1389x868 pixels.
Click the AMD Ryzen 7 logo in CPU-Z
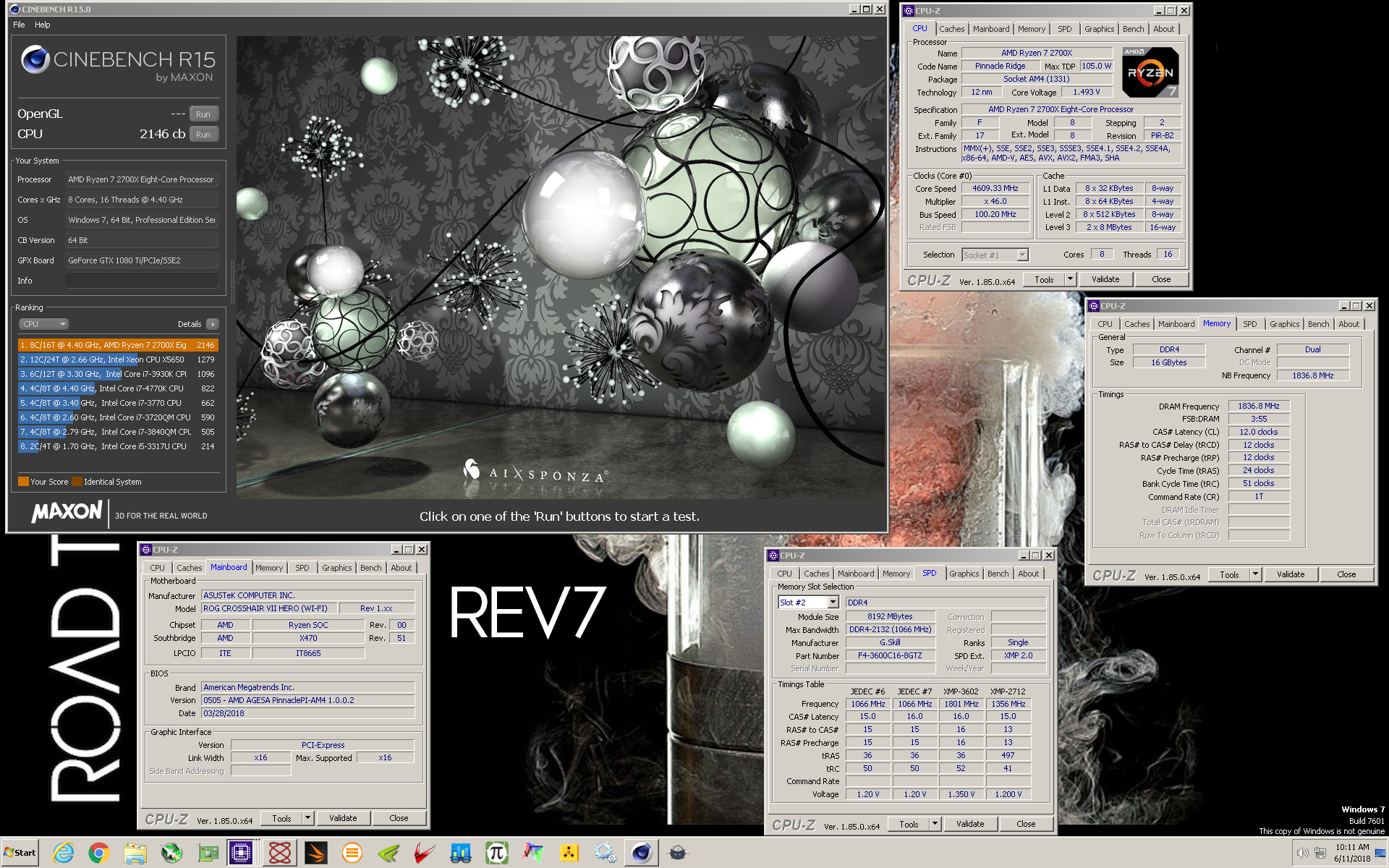pyautogui.click(x=1150, y=72)
